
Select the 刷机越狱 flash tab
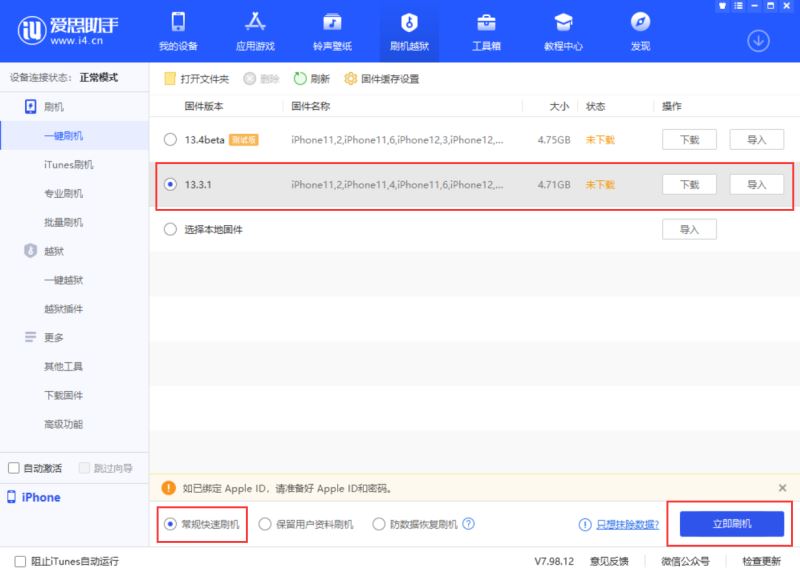tap(409, 32)
